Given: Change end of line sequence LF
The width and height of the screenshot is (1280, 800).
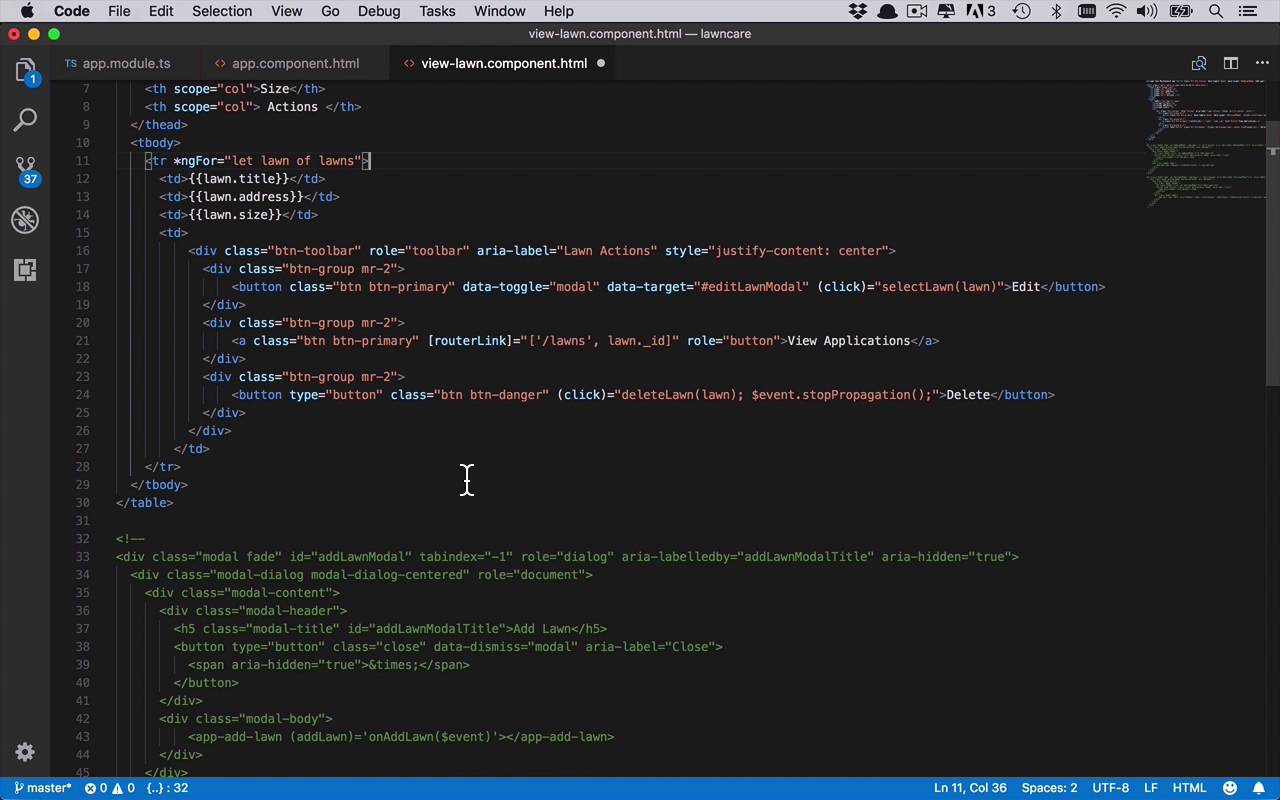Looking at the screenshot, I should (1151, 788).
